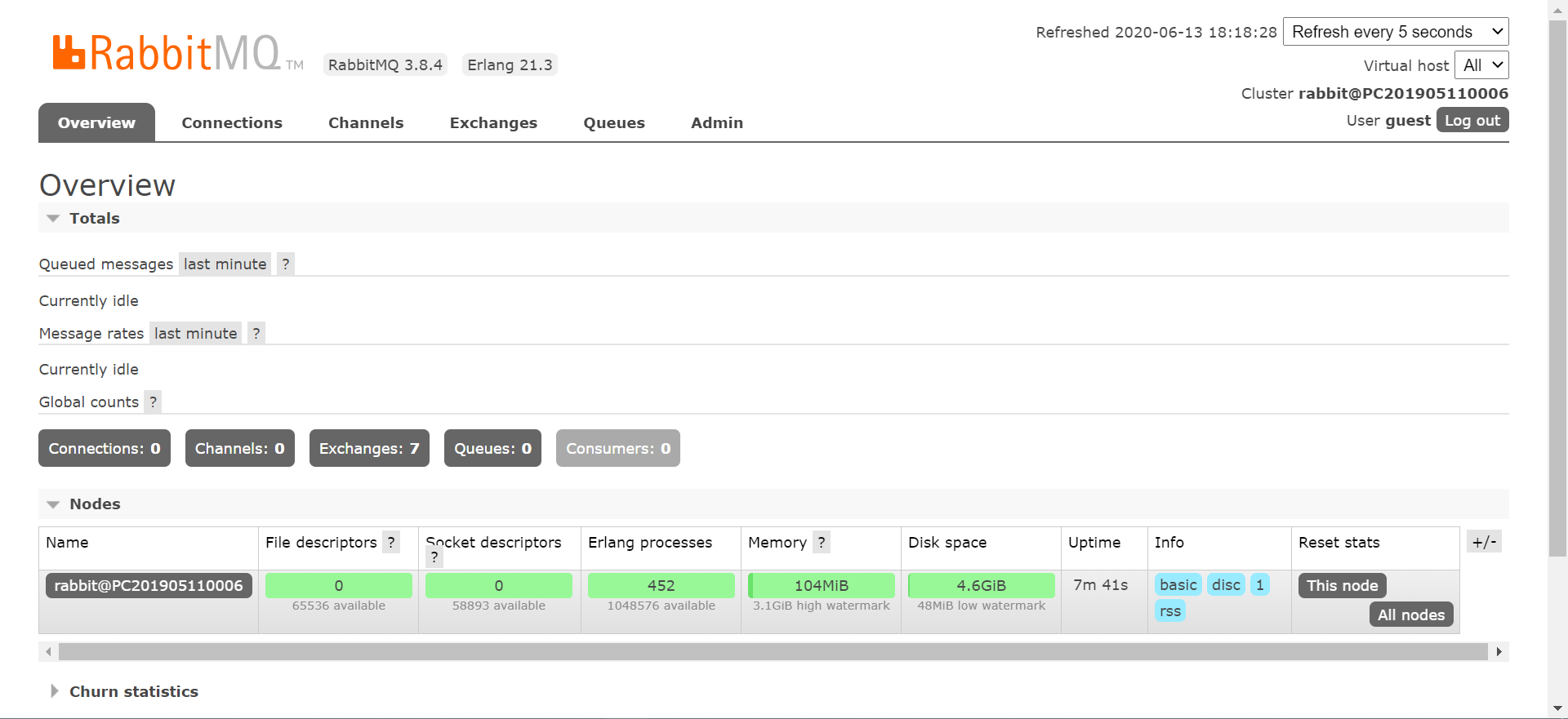Switch to the Connections tab
The image size is (1568, 719).
pos(232,122)
